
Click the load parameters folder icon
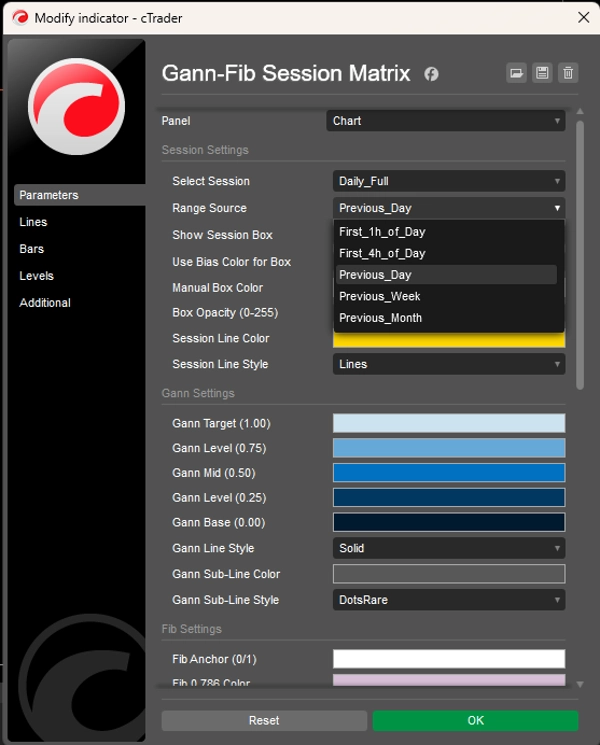tap(516, 73)
